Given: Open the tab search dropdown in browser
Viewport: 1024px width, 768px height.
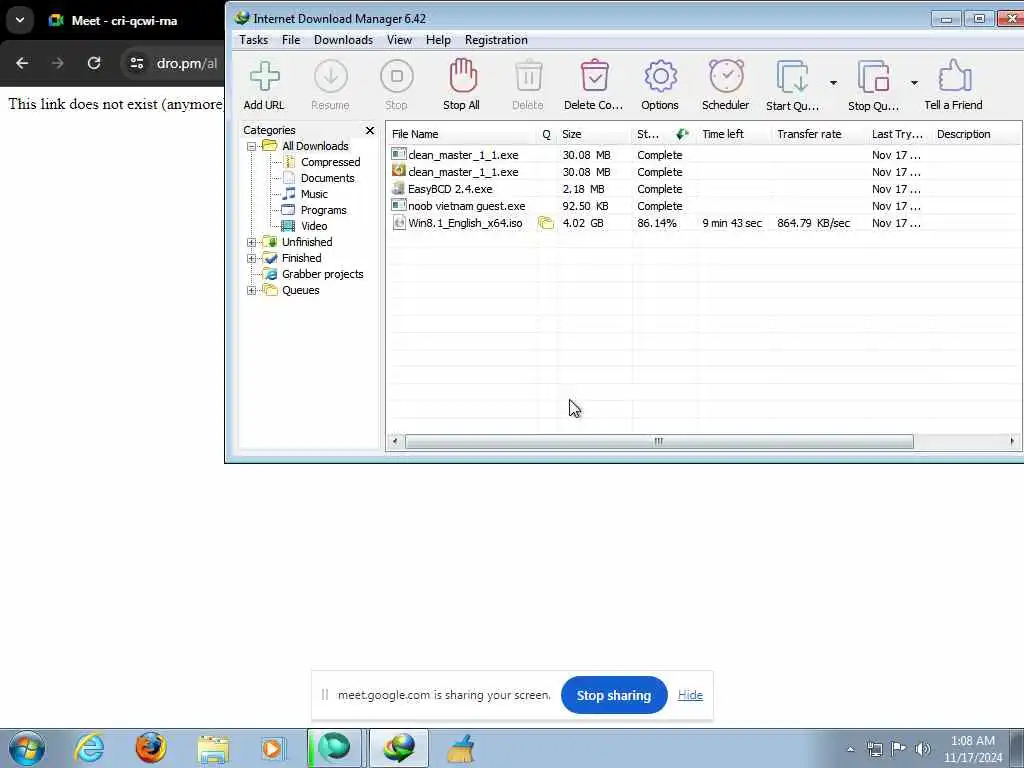Looking at the screenshot, I should click(x=20, y=20).
